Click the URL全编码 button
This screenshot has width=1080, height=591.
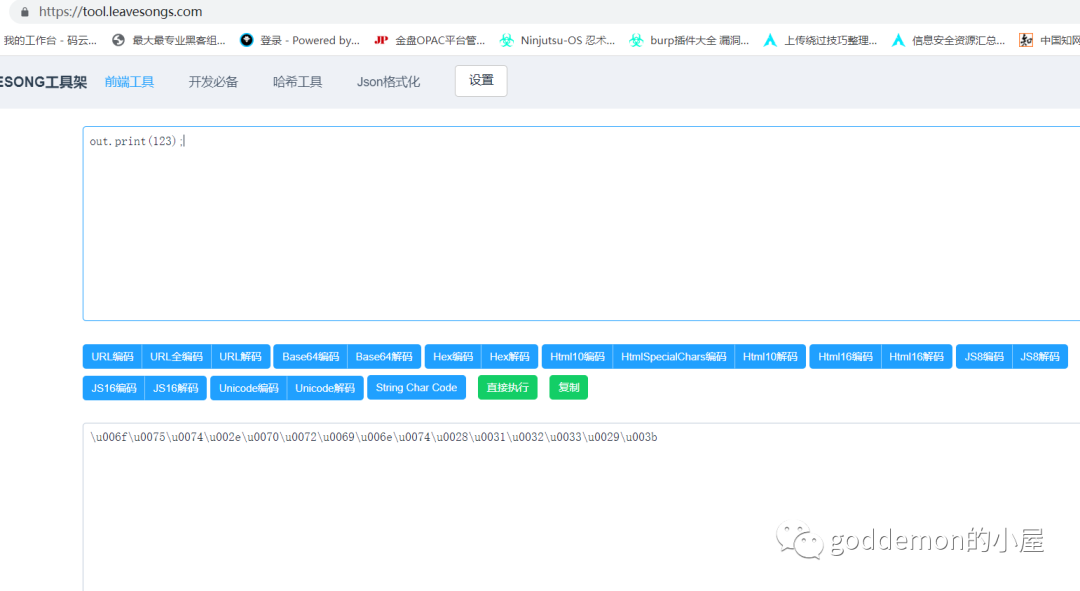[176, 357]
